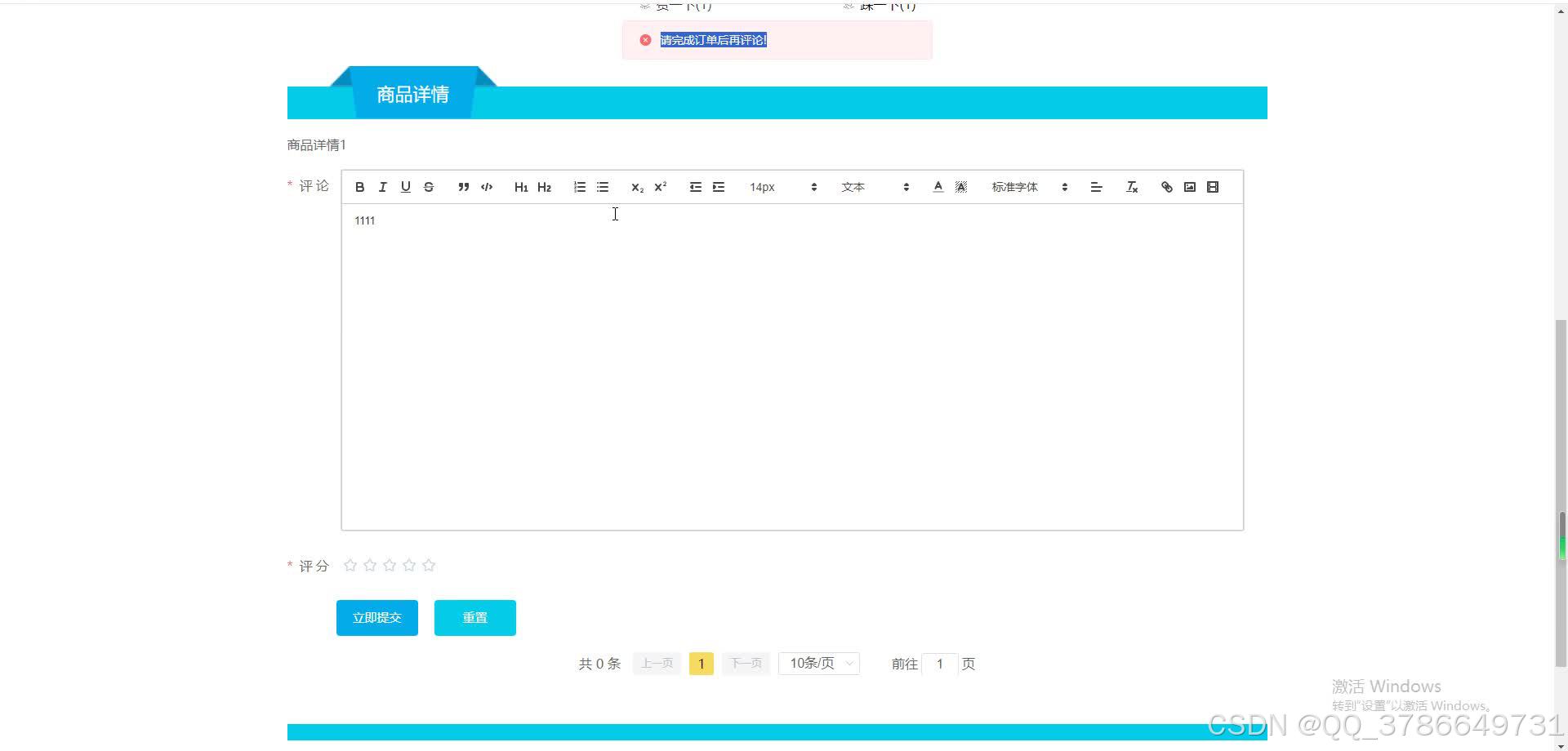Clear text formatting
This screenshot has width=1568, height=751.
1131,187
